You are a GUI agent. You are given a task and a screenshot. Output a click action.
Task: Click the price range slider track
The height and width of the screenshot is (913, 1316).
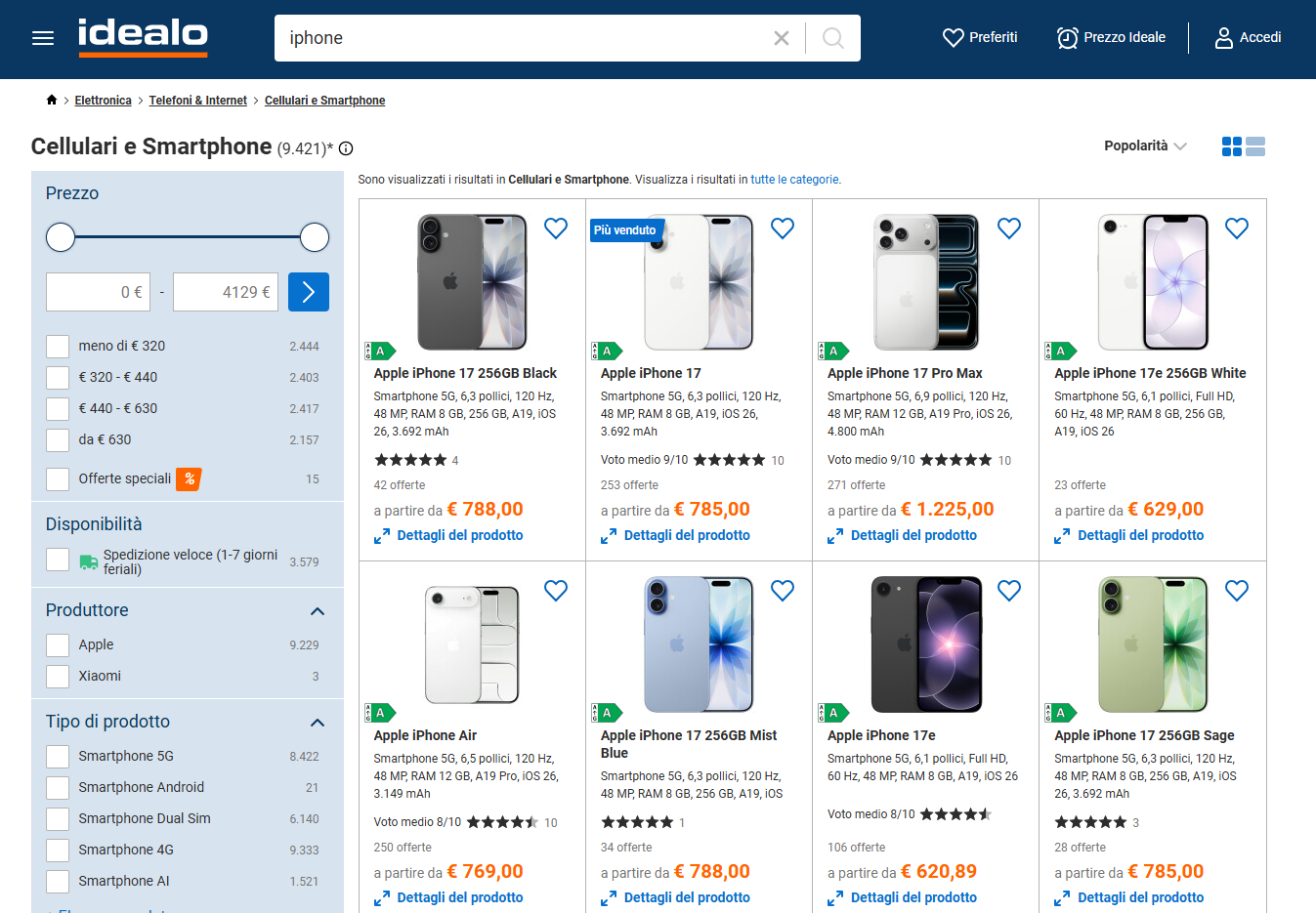click(188, 237)
